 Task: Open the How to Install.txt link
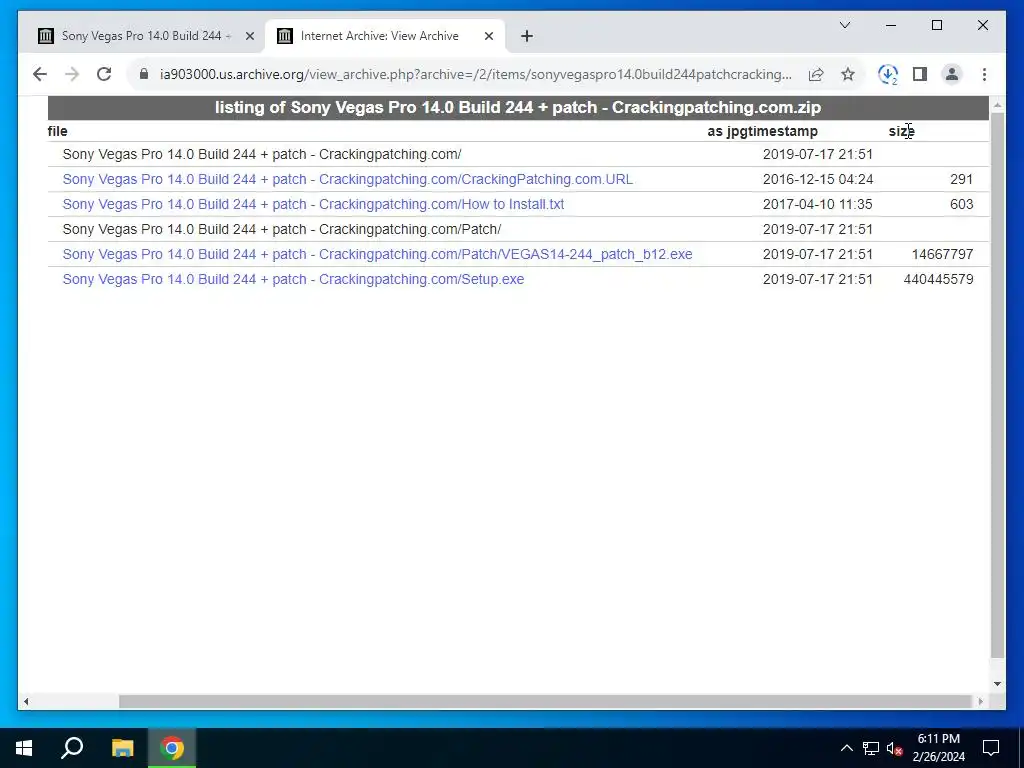[313, 204]
